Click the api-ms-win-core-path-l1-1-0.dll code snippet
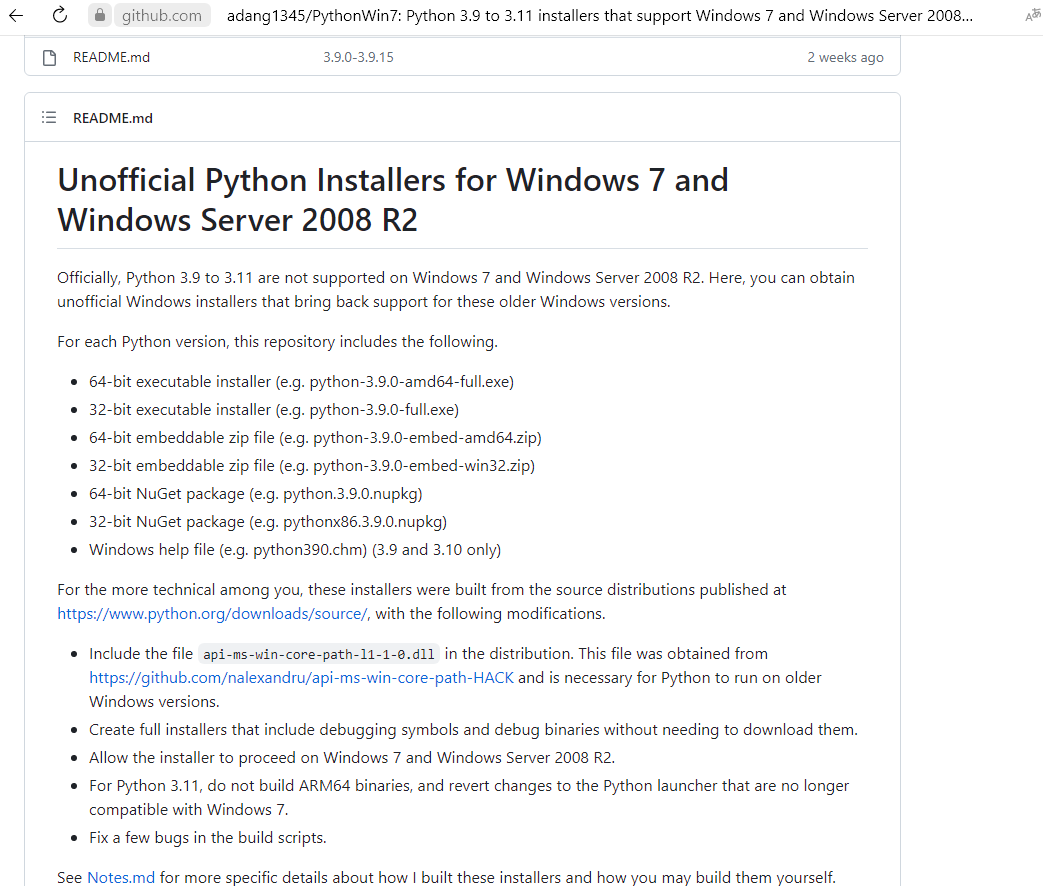1043x886 pixels. point(319,655)
